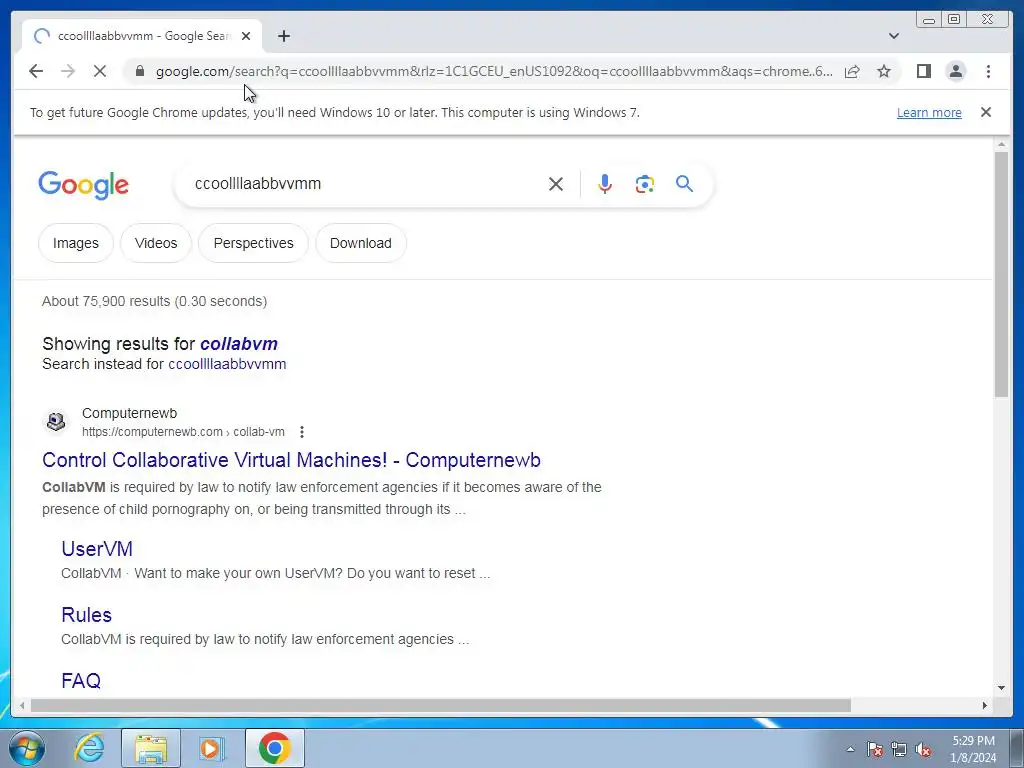
Task: Open Action Center flag icon
Action: [x=875, y=749]
